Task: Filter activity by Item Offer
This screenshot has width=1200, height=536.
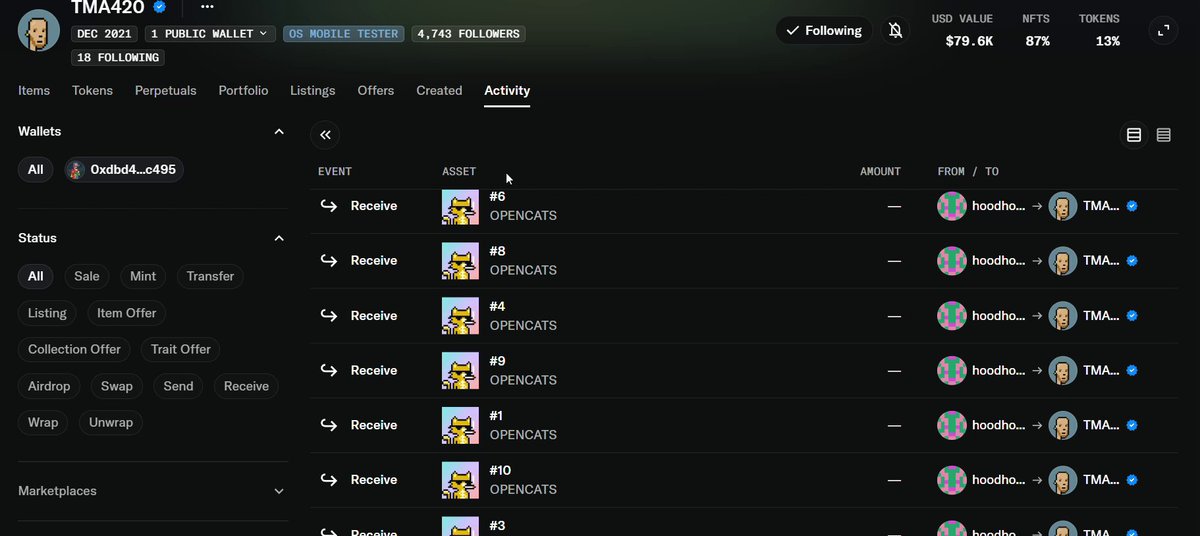Action: point(127,313)
